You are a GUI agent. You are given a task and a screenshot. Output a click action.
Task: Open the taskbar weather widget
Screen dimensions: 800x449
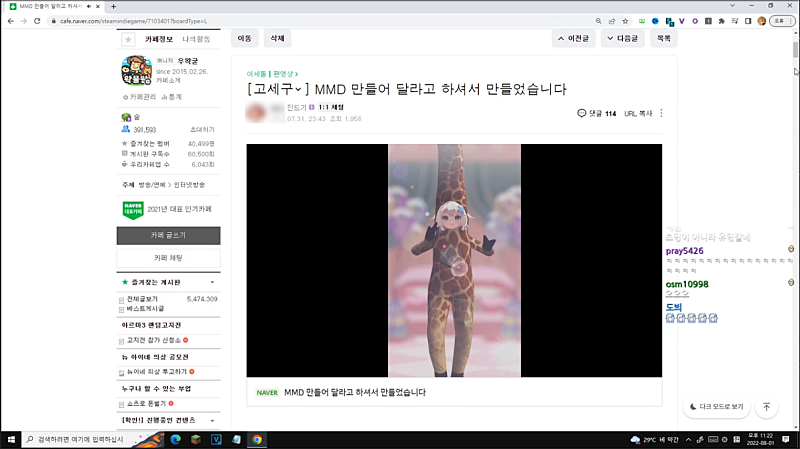[655, 439]
